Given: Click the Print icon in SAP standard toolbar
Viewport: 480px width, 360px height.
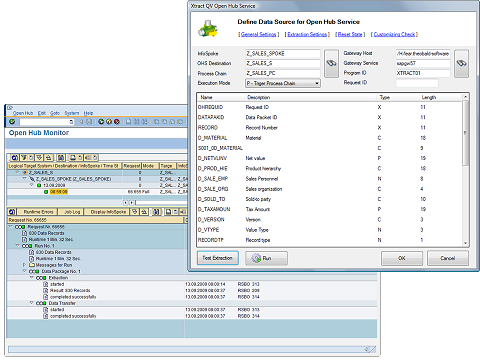Looking at the screenshot, I should pos(128,122).
